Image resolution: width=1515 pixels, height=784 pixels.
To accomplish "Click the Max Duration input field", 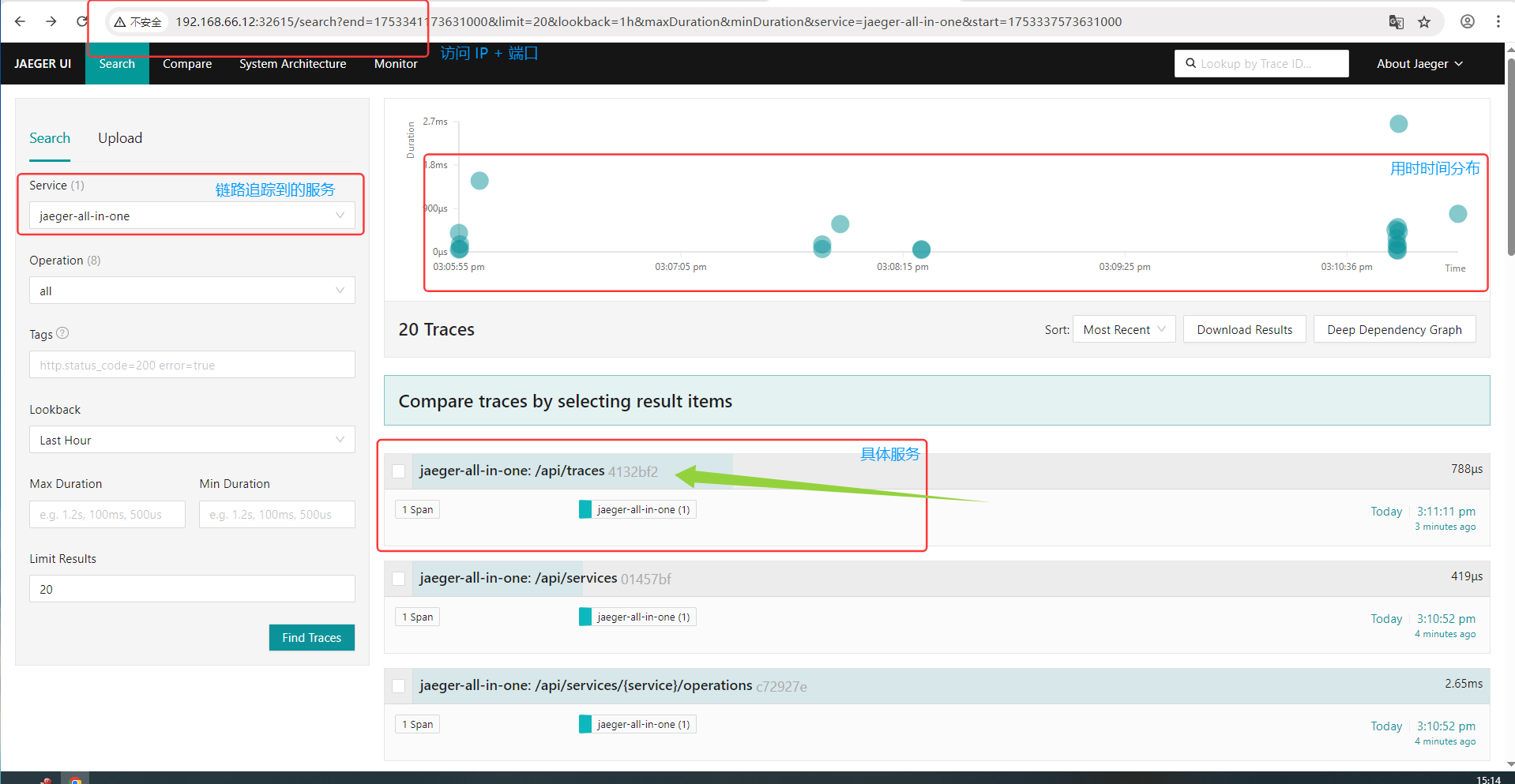I will tap(107, 514).
